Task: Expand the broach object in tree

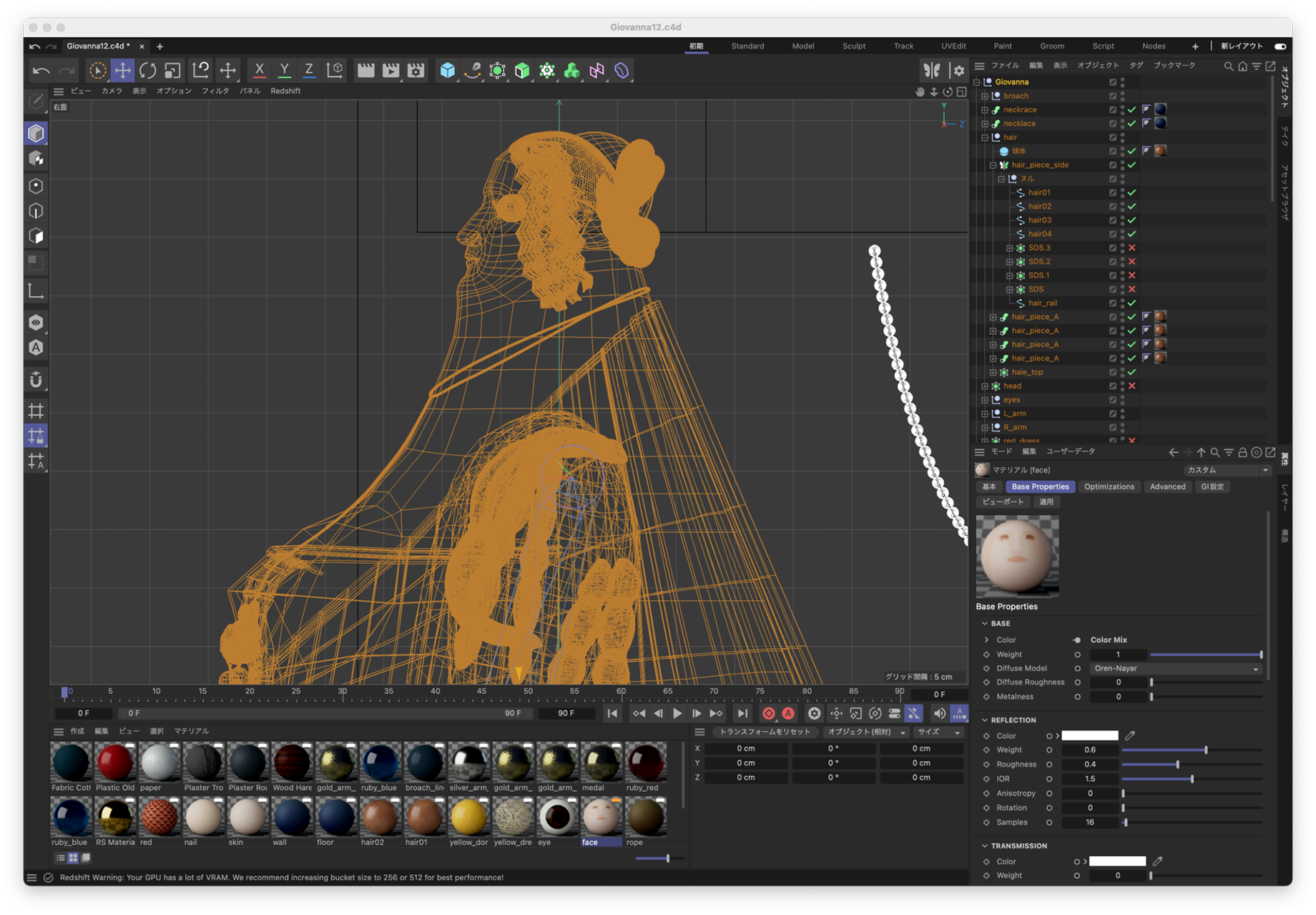Action: click(x=985, y=96)
